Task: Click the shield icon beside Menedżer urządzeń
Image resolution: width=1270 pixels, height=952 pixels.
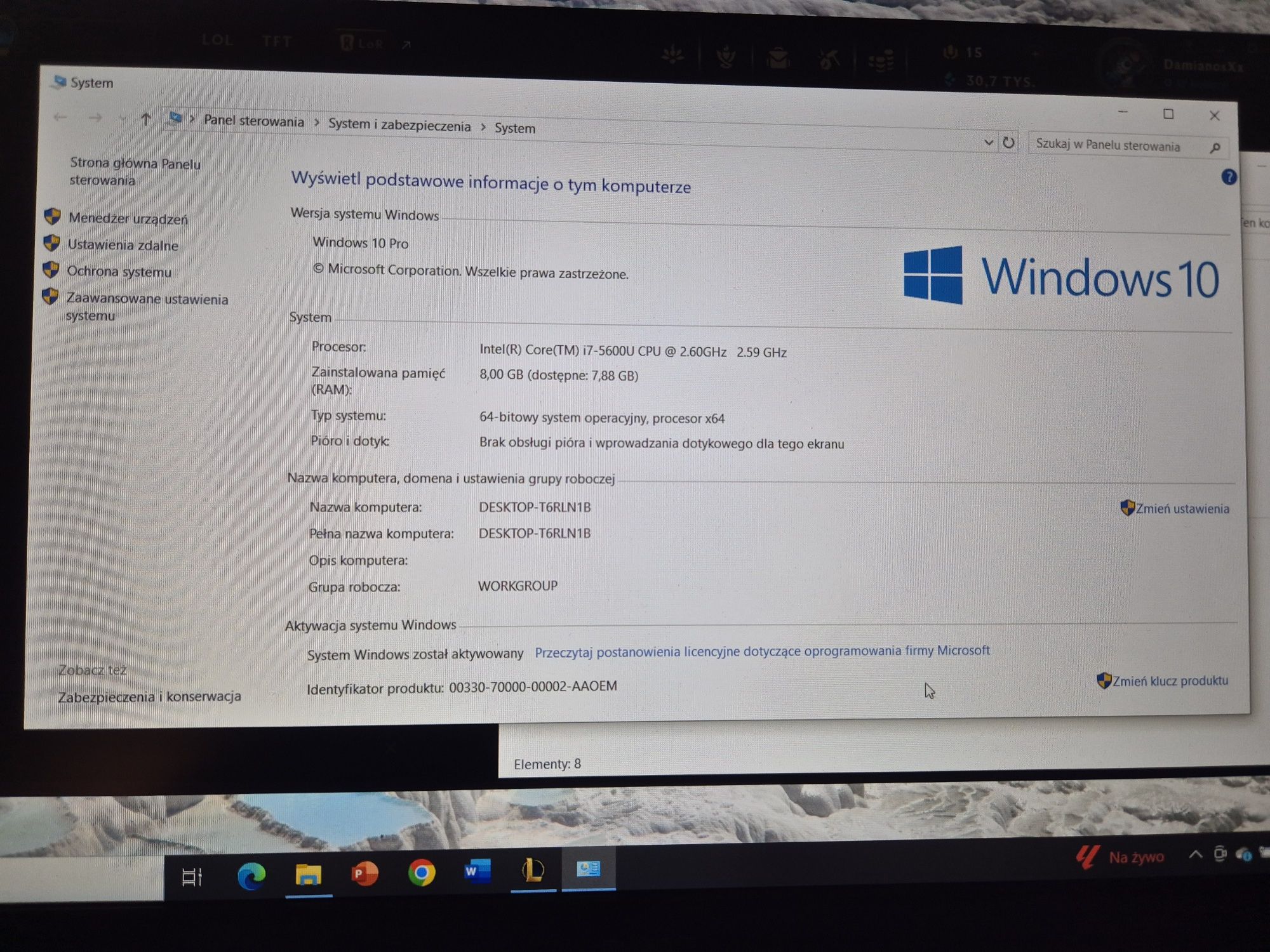Action: (x=53, y=216)
